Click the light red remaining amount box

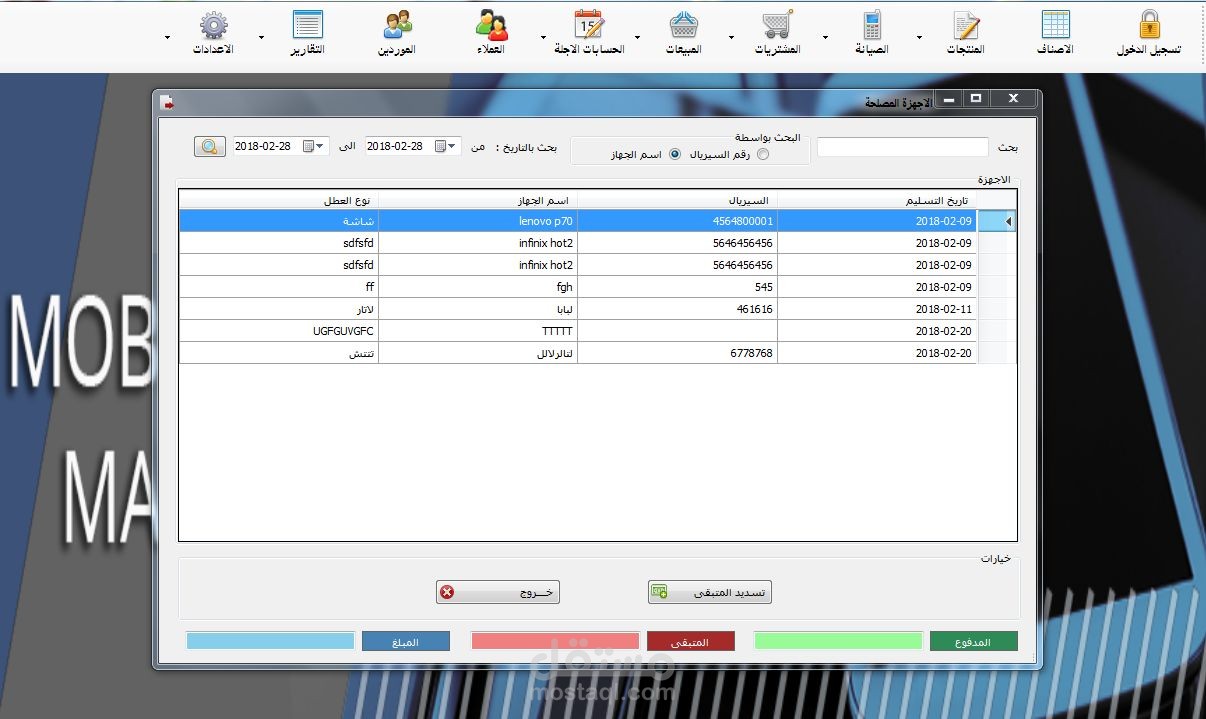pyautogui.click(x=555, y=642)
